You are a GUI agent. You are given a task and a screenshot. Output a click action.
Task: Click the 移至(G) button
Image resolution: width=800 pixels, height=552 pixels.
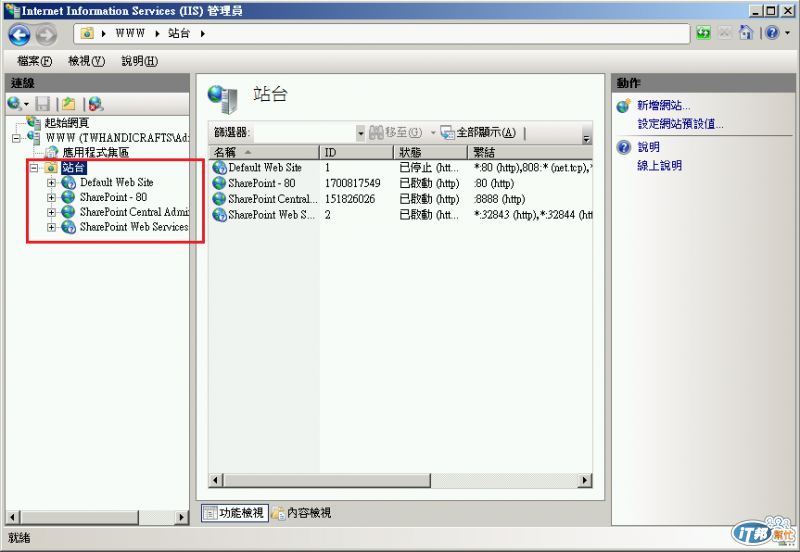(x=395, y=133)
